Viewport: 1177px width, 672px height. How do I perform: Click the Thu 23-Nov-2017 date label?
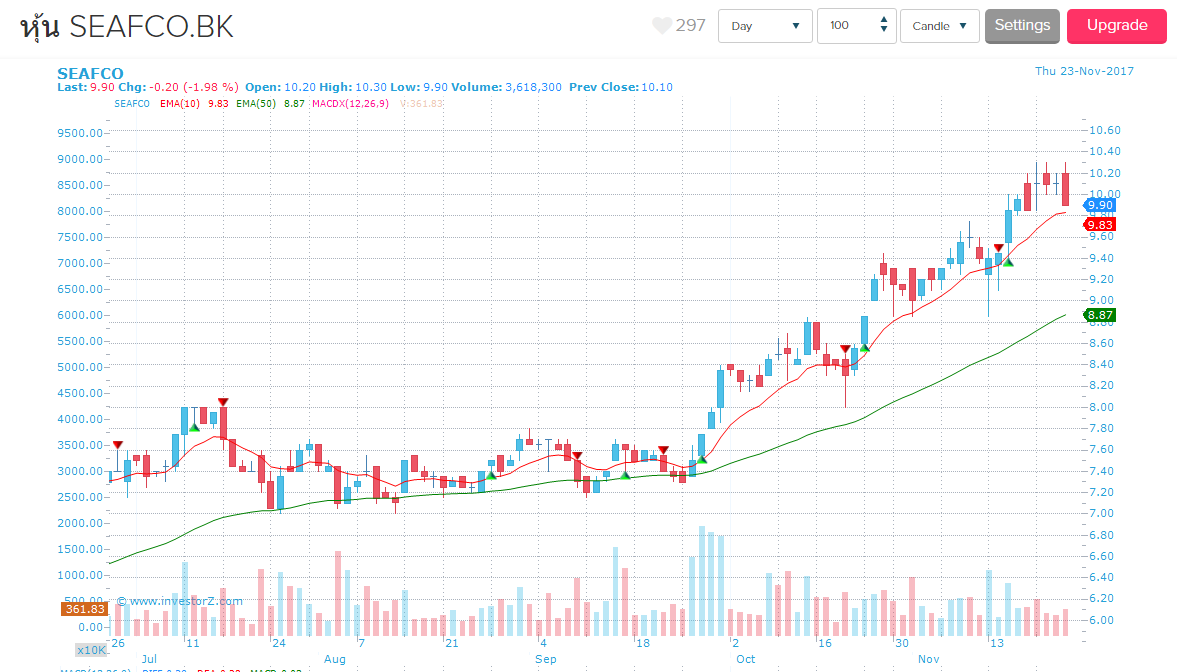tap(1084, 71)
